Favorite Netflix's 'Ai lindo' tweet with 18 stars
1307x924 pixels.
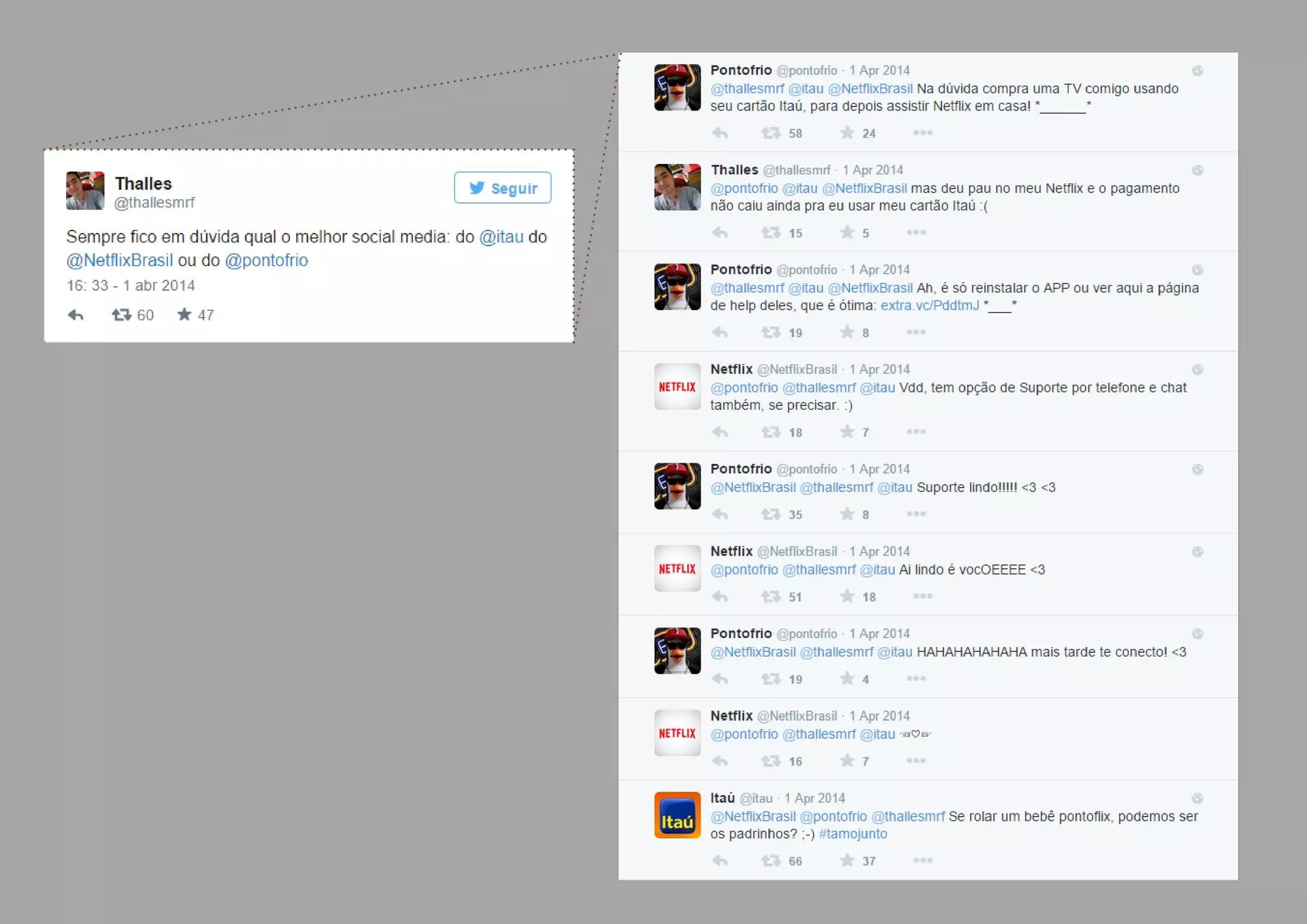pyautogui.click(x=847, y=597)
